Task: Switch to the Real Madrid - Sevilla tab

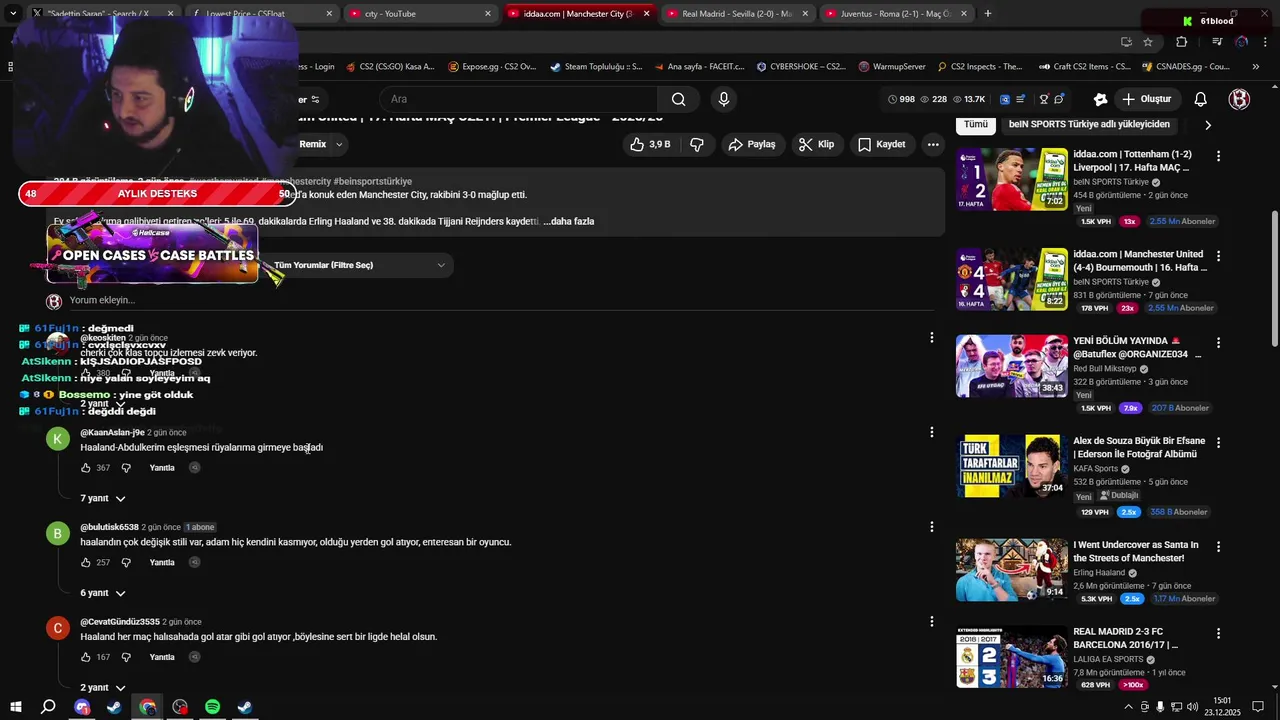Action: tap(738, 14)
